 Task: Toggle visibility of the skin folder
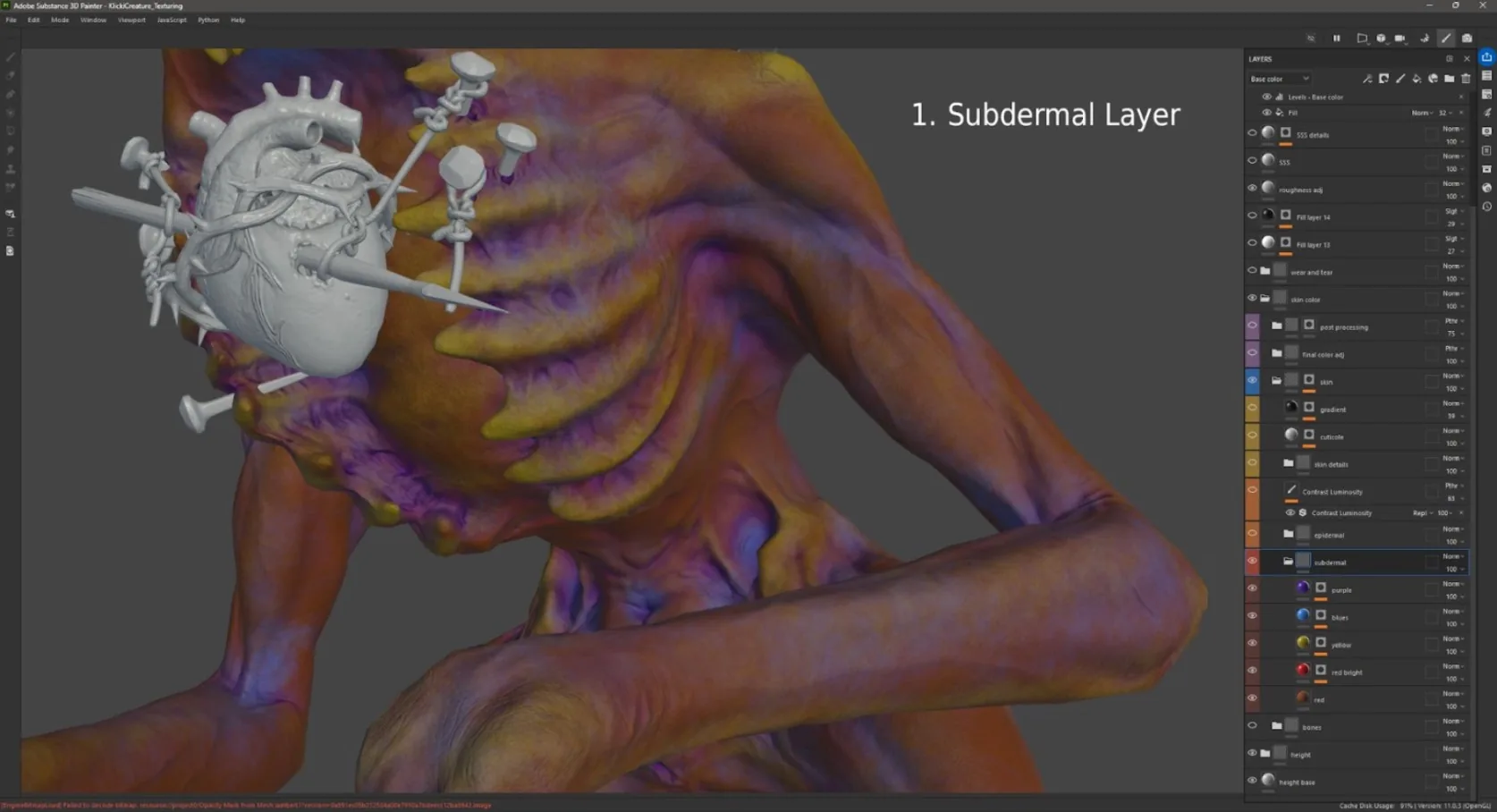tap(1252, 381)
